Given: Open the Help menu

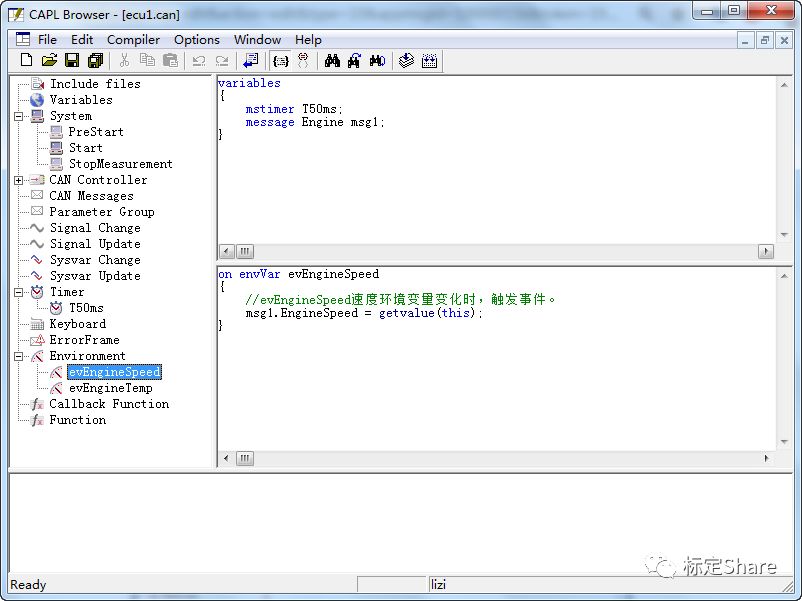Looking at the screenshot, I should 308,39.
